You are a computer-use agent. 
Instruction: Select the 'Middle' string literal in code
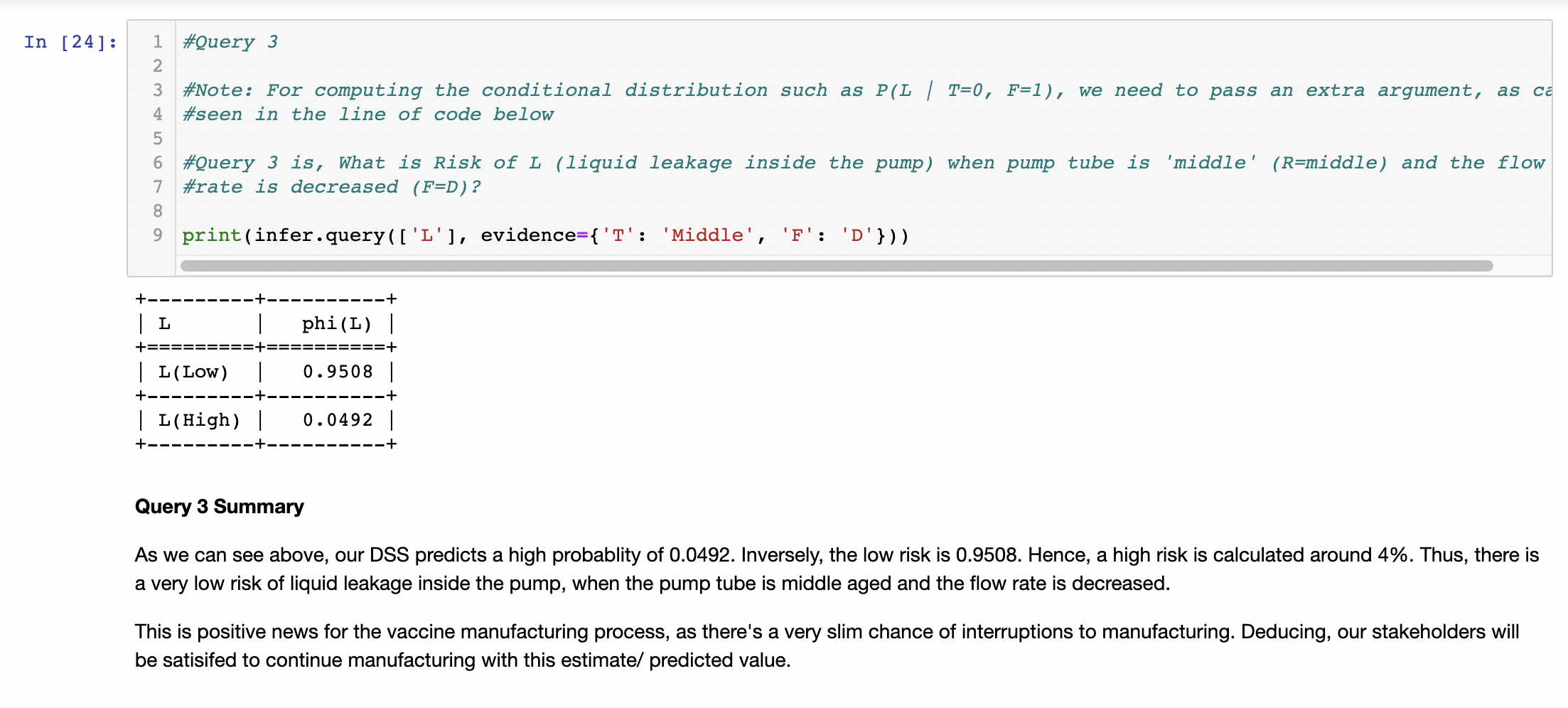707,235
